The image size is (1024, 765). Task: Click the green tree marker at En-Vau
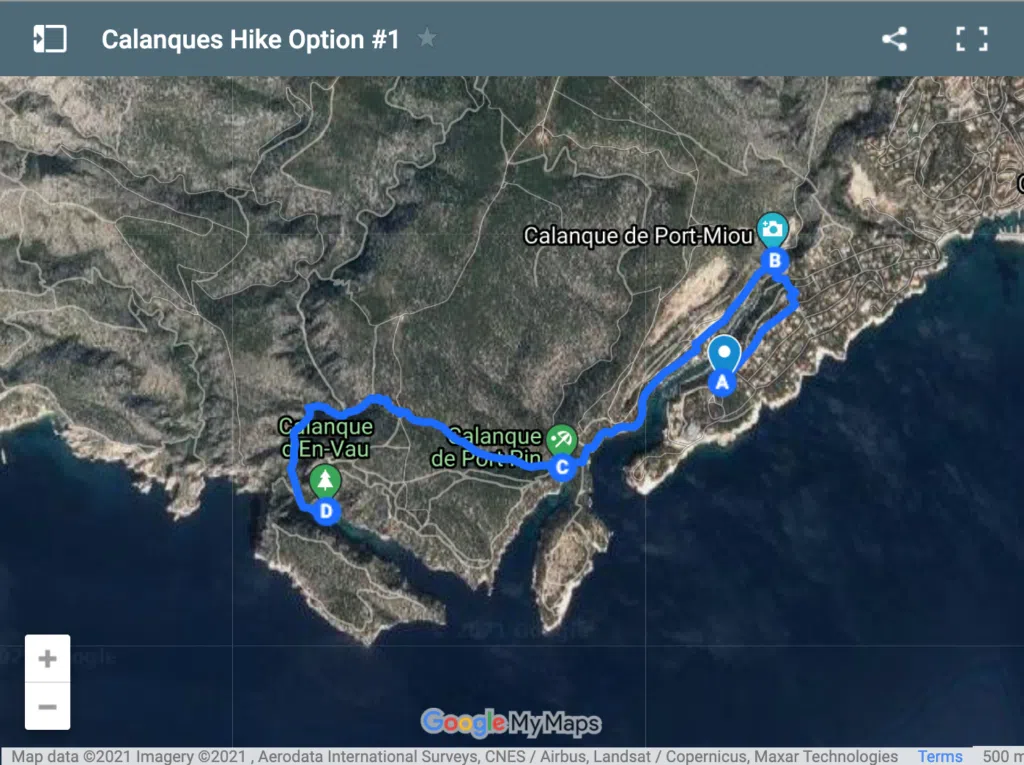click(324, 481)
